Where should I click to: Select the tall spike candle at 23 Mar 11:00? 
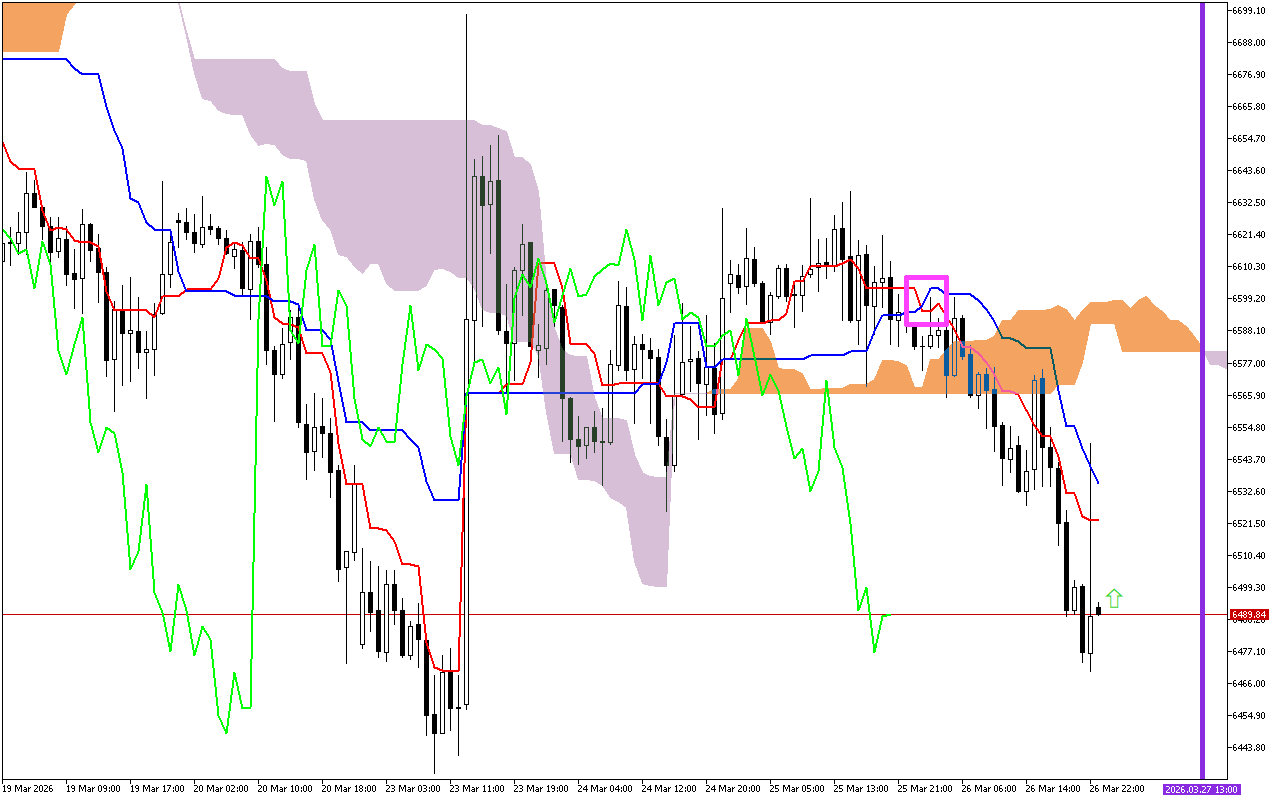(x=466, y=300)
